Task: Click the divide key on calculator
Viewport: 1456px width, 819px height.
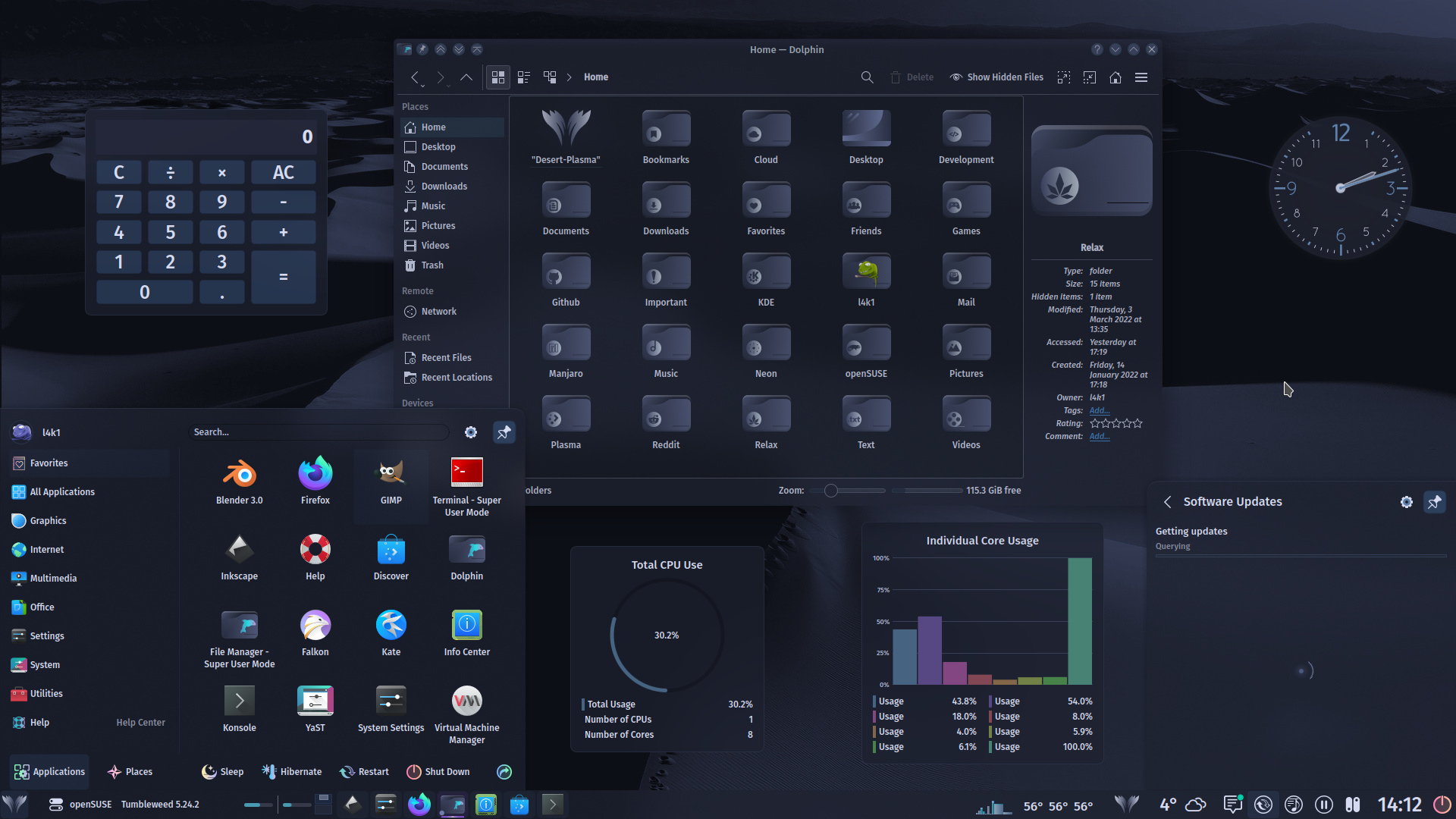Action: tap(170, 173)
